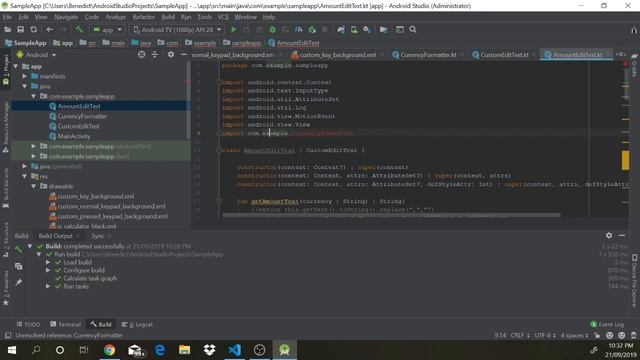
Task: Expand the Load build node
Action: [x=48, y=262]
